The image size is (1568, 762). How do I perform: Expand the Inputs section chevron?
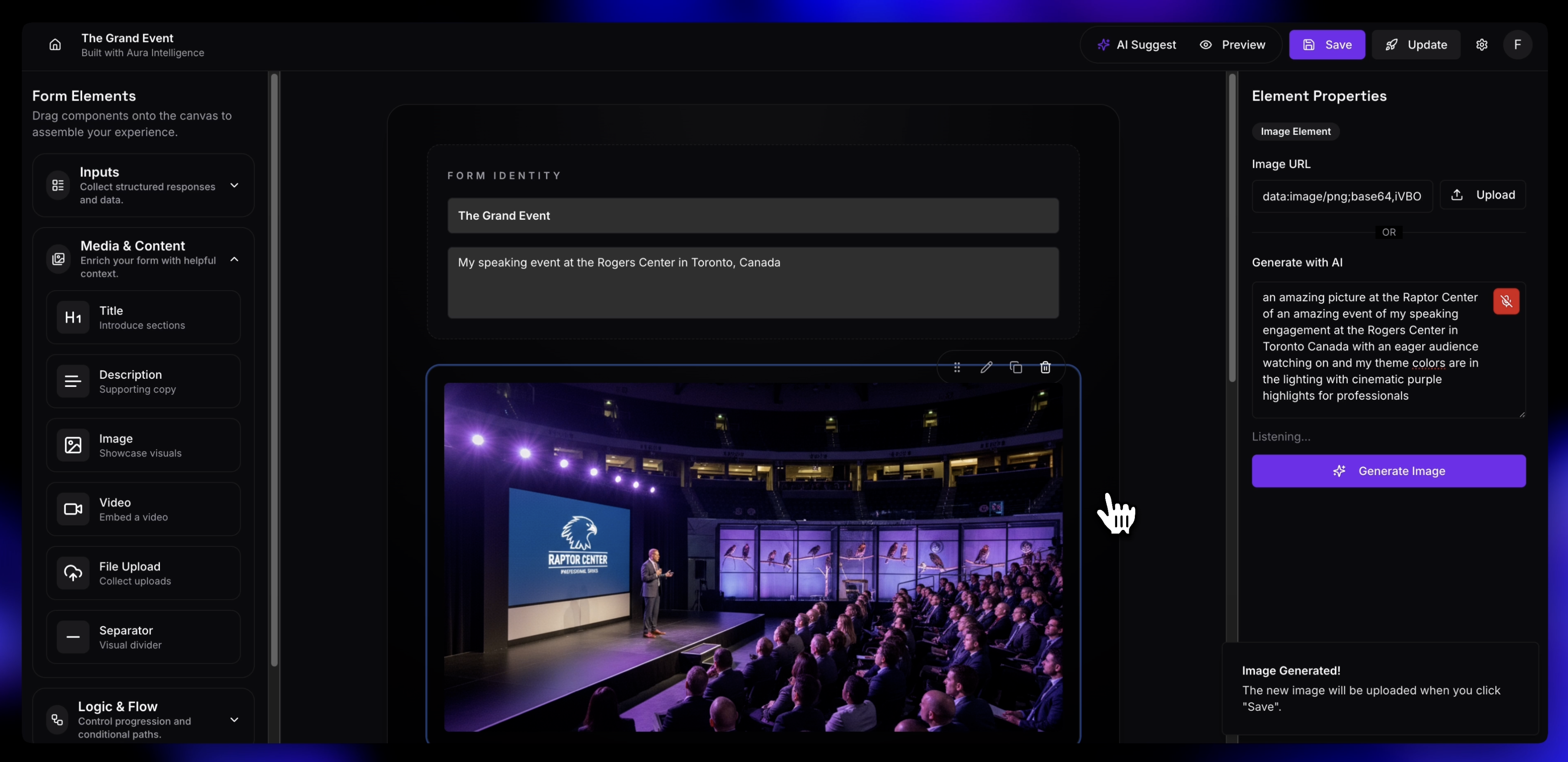tap(234, 185)
